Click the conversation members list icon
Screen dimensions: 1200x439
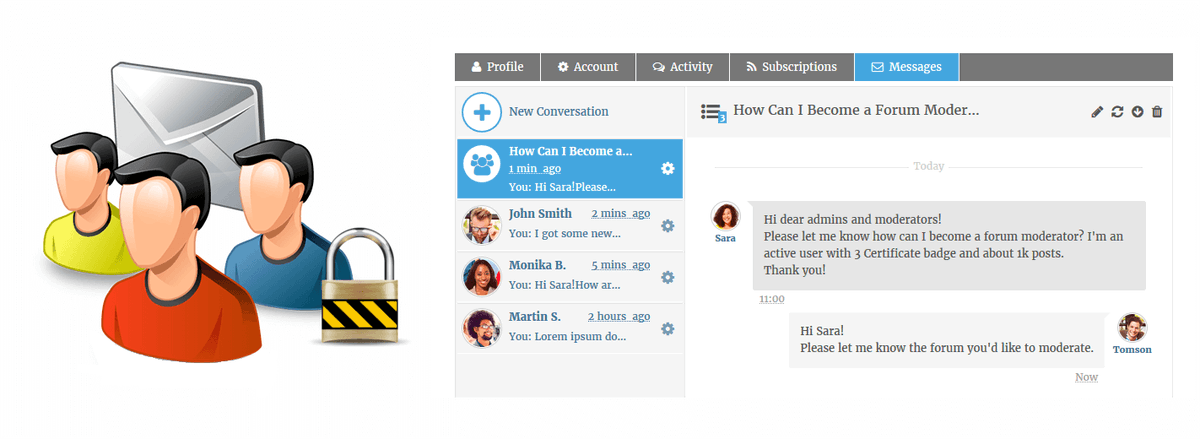pyautogui.click(x=713, y=112)
